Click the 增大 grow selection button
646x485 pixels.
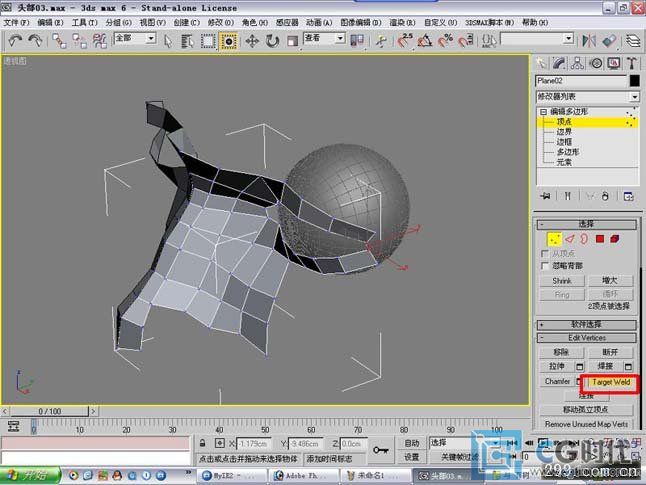(x=610, y=281)
